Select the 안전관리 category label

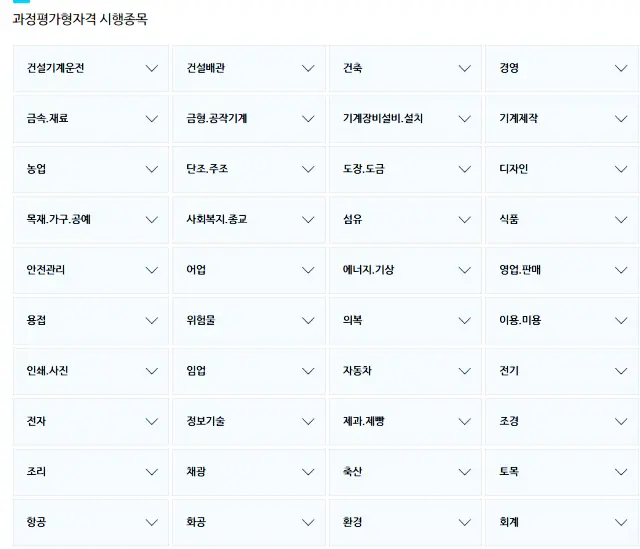pyautogui.click(x=47, y=270)
